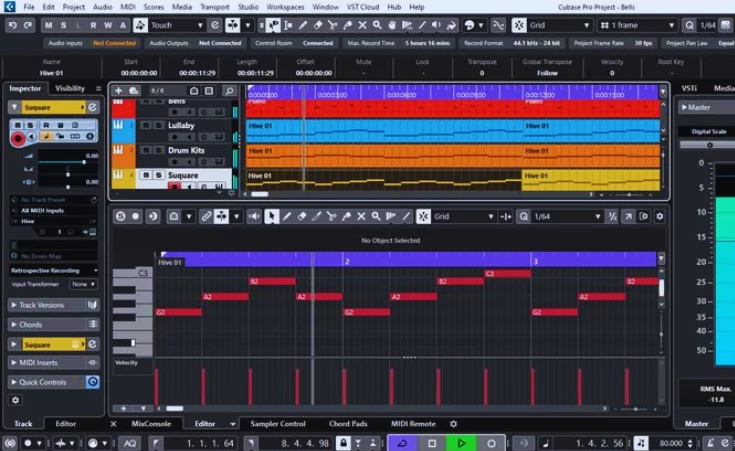Toggle the Cycle loop button in transport
The image size is (735, 451).
click(x=402, y=443)
